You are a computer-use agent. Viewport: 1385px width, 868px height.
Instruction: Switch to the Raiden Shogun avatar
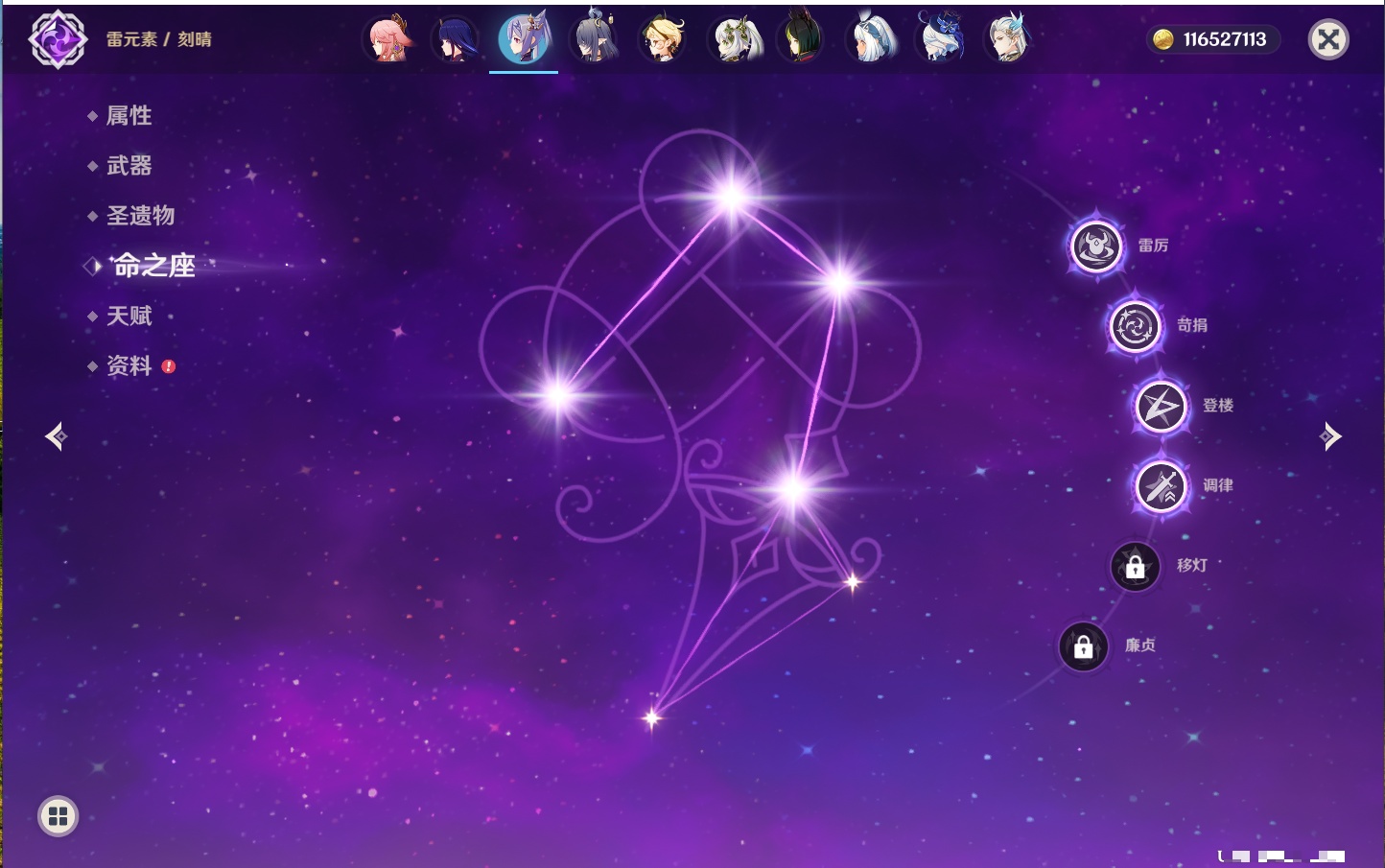click(455, 39)
